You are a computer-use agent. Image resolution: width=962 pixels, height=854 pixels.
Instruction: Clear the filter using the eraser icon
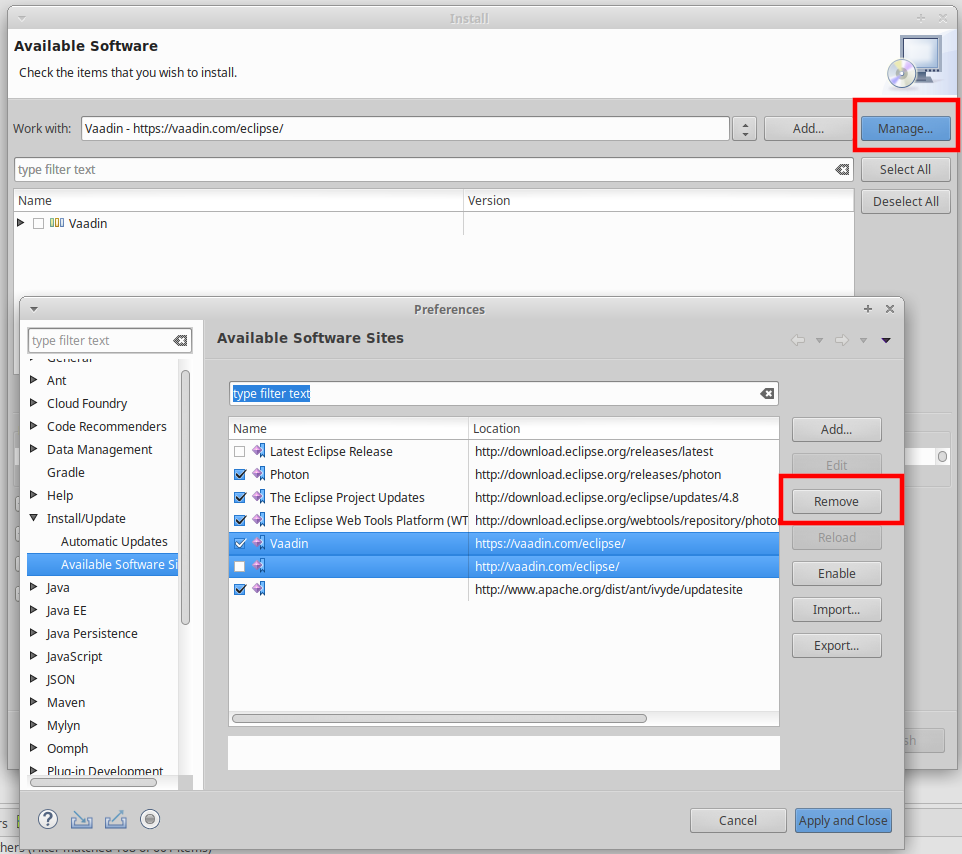(767, 393)
